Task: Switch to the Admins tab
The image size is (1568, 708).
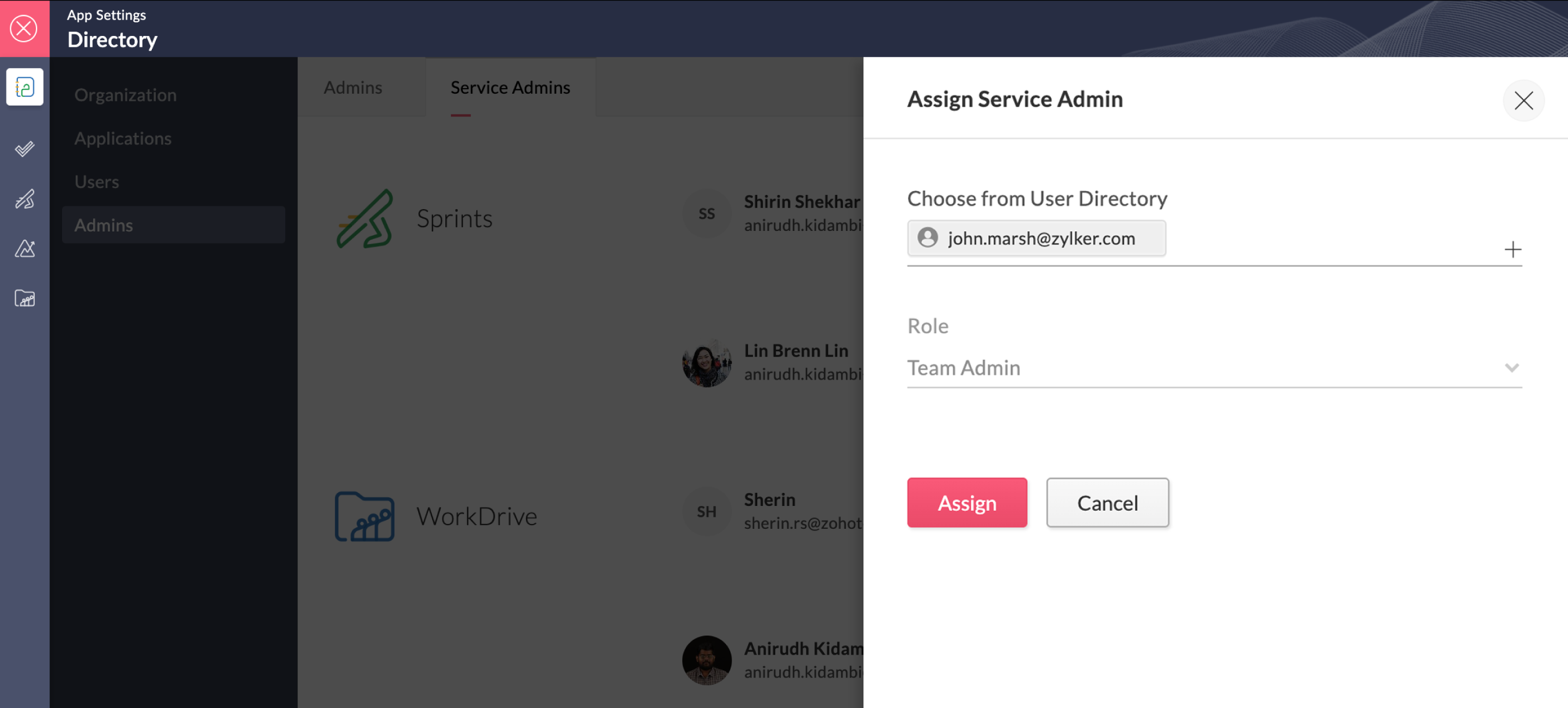Action: pyautogui.click(x=353, y=88)
